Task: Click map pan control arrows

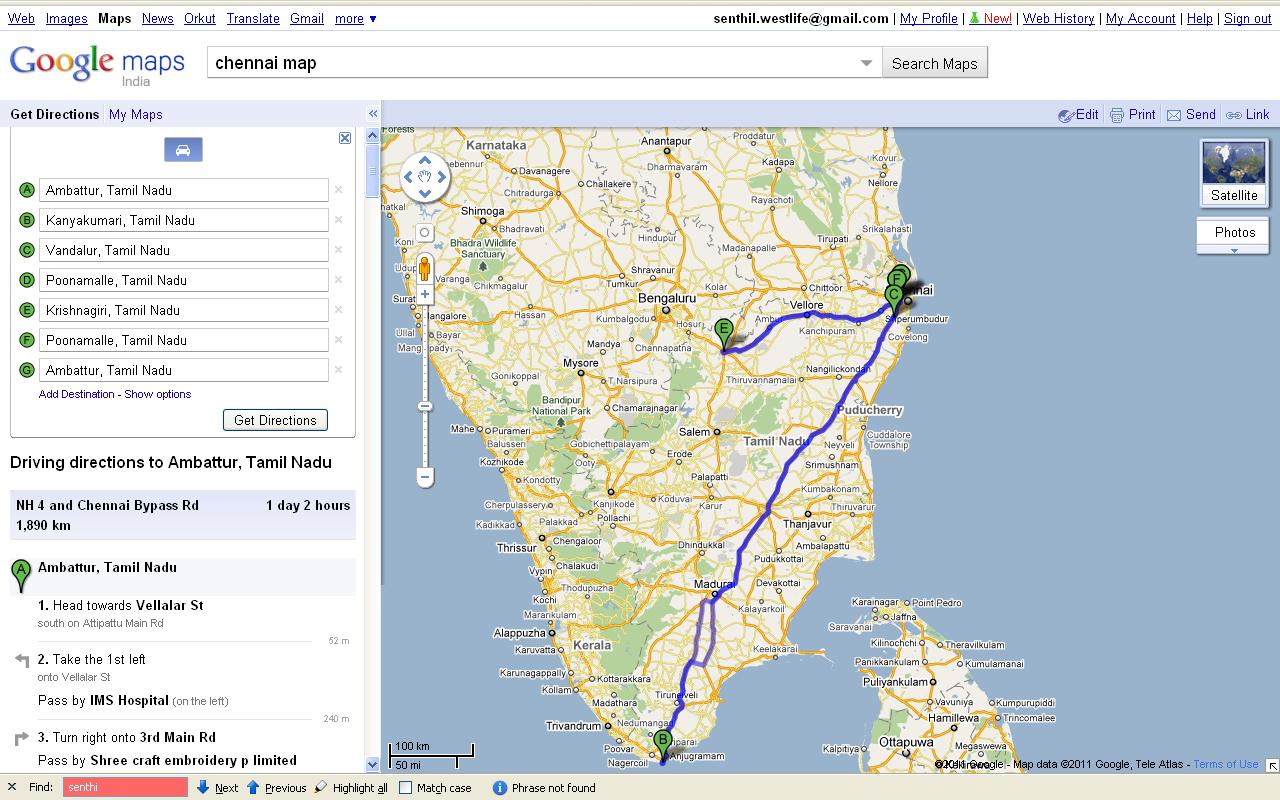Action: coord(425,178)
